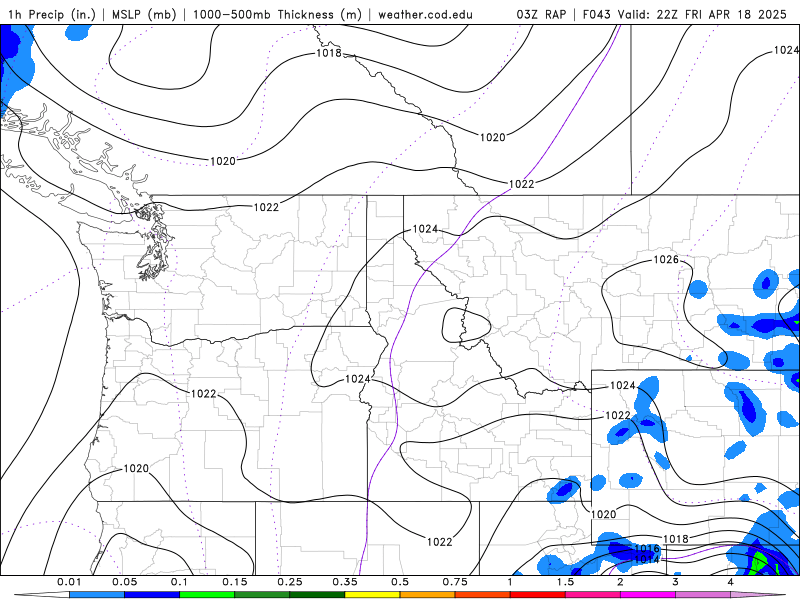Click the small closed isobar in western Montana

[466, 325]
